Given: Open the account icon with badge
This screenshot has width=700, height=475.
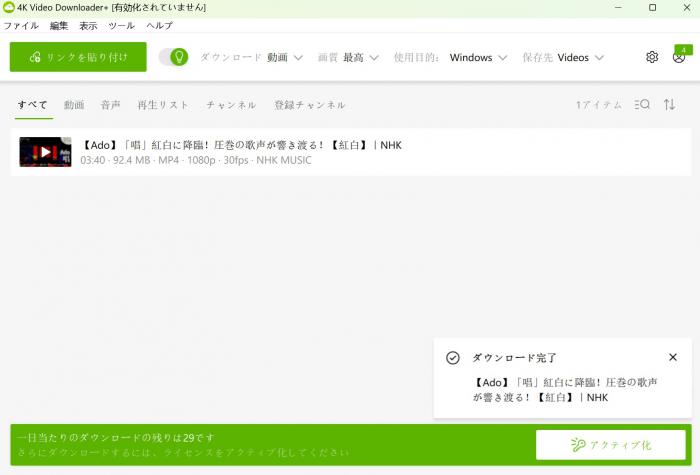Looking at the screenshot, I should pyautogui.click(x=679, y=57).
